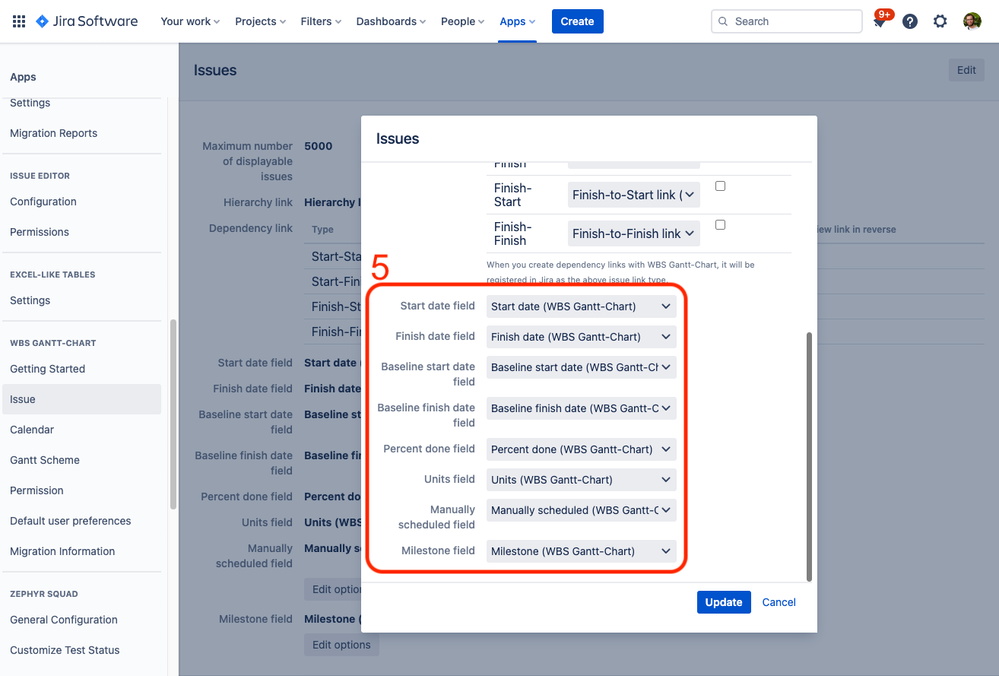Open the Percent done field dropdown
This screenshot has width=999, height=676.
(581, 449)
